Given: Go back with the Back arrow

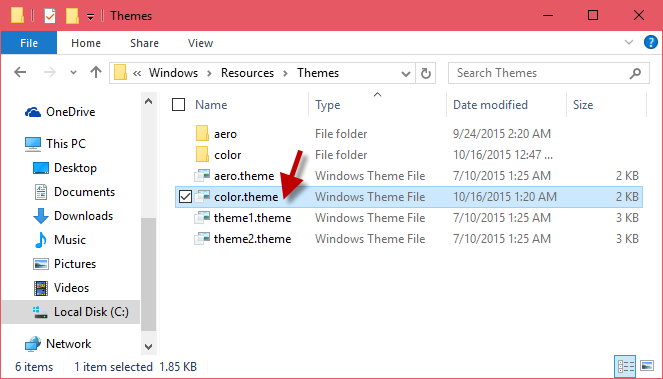Looking at the screenshot, I should pos(20,72).
